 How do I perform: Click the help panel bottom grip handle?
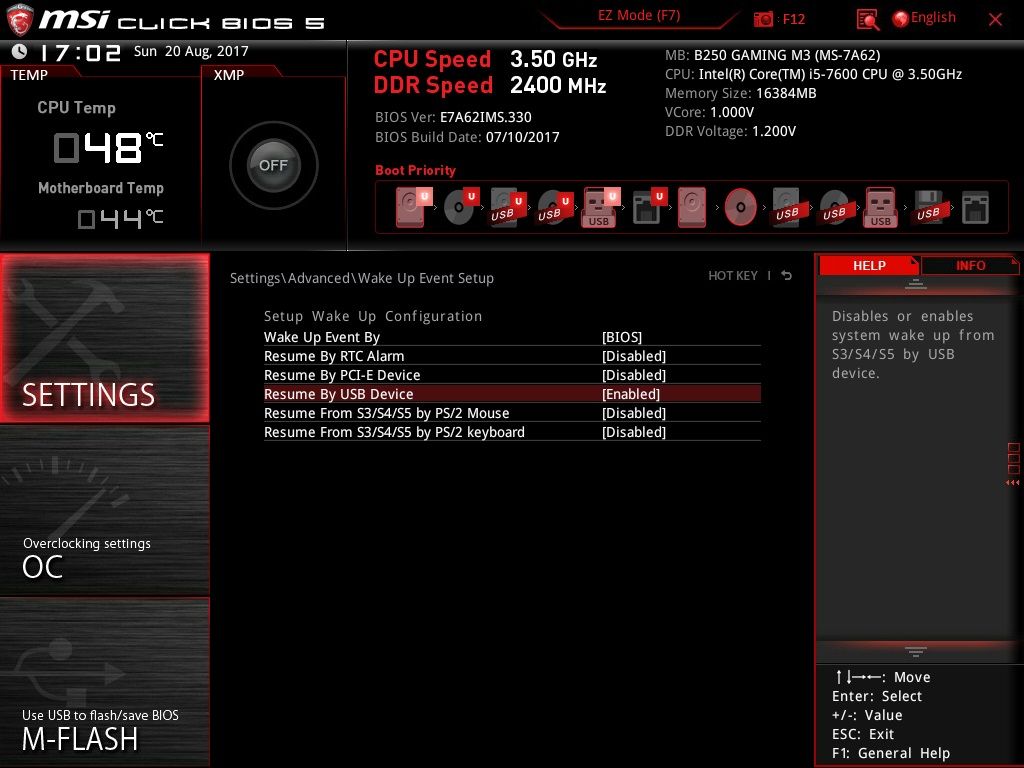pyautogui.click(x=916, y=651)
